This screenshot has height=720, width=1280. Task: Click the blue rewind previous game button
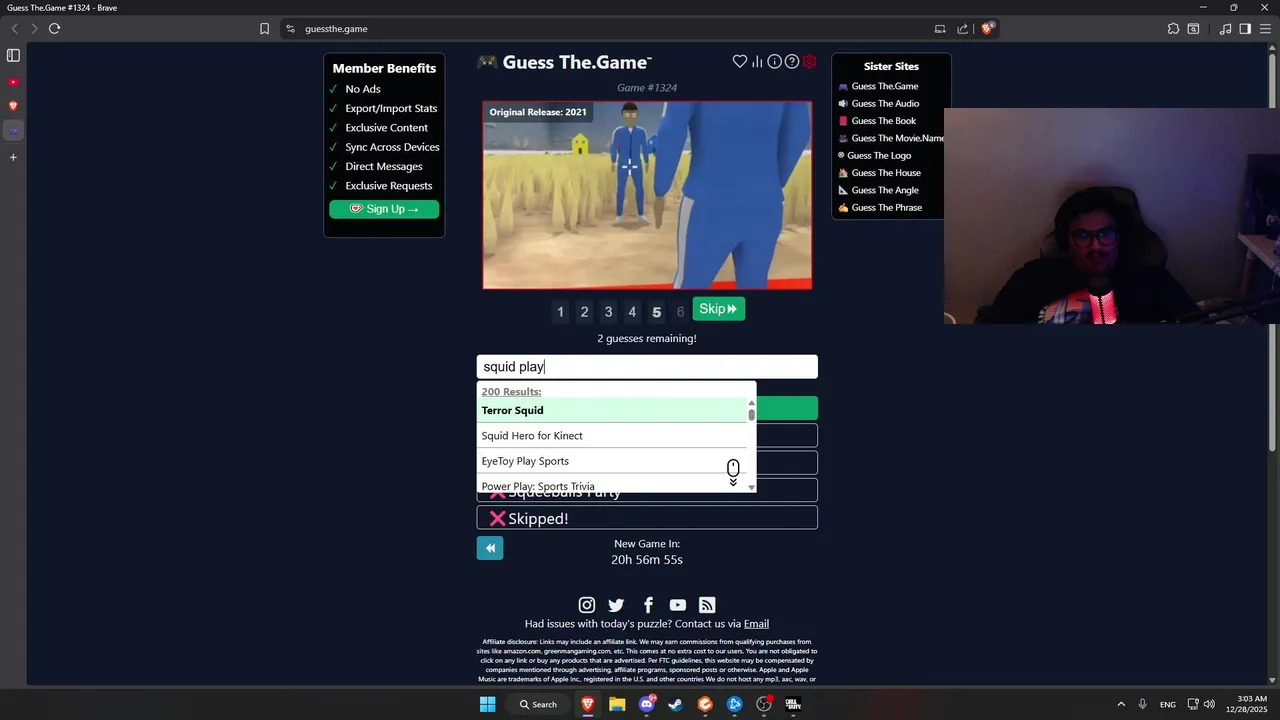(x=490, y=548)
